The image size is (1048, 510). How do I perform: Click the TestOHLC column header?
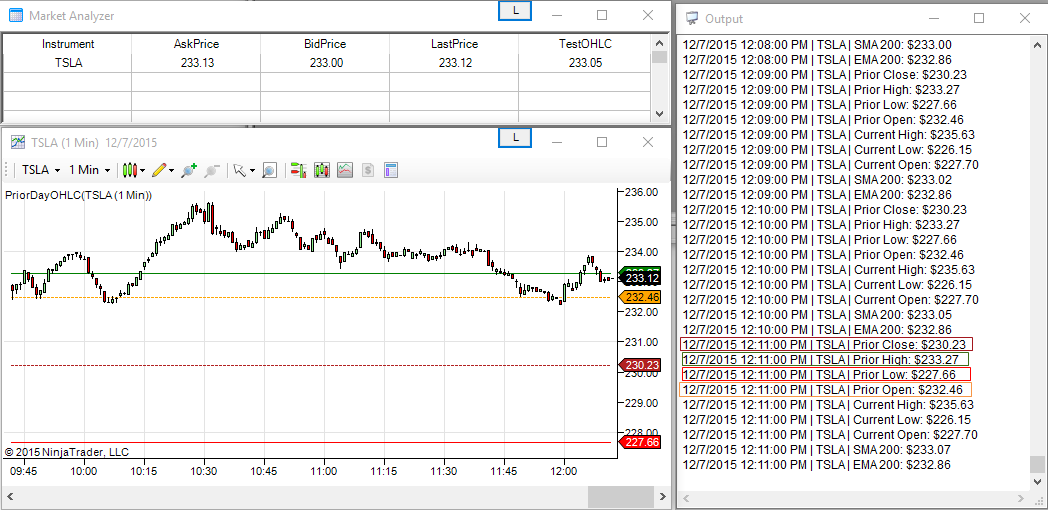click(x=585, y=44)
